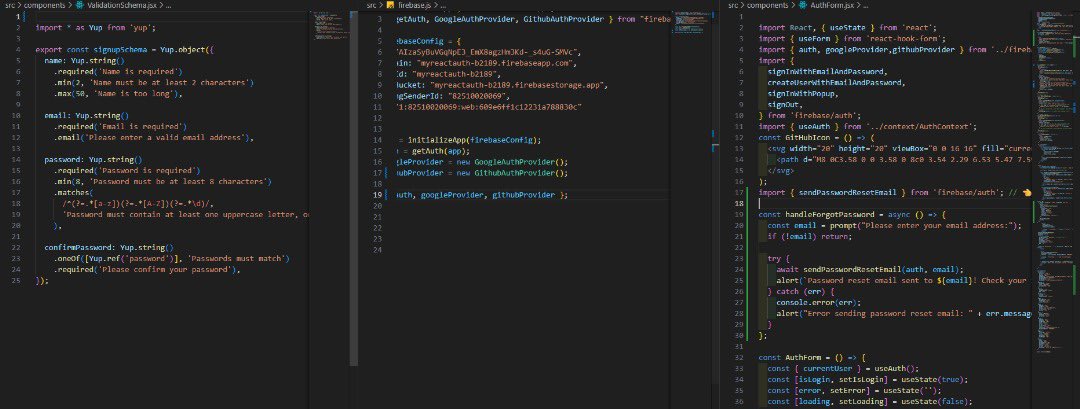Click 'Password must be at least 8 characters' line
This screenshot has height=409, width=1080.
pyautogui.click(x=163, y=181)
